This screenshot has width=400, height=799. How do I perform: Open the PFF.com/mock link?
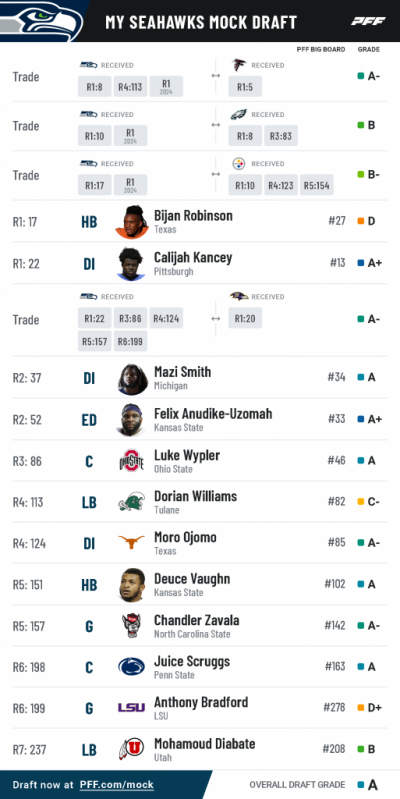point(117,785)
